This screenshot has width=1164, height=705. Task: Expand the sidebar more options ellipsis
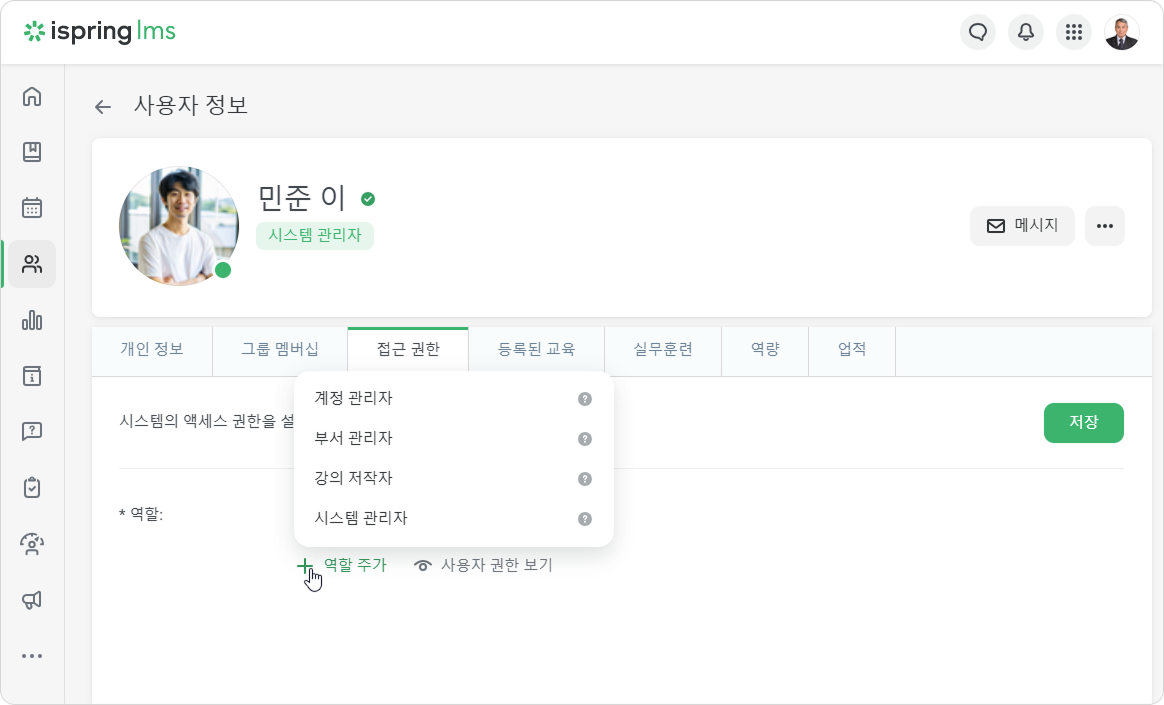[x=32, y=656]
